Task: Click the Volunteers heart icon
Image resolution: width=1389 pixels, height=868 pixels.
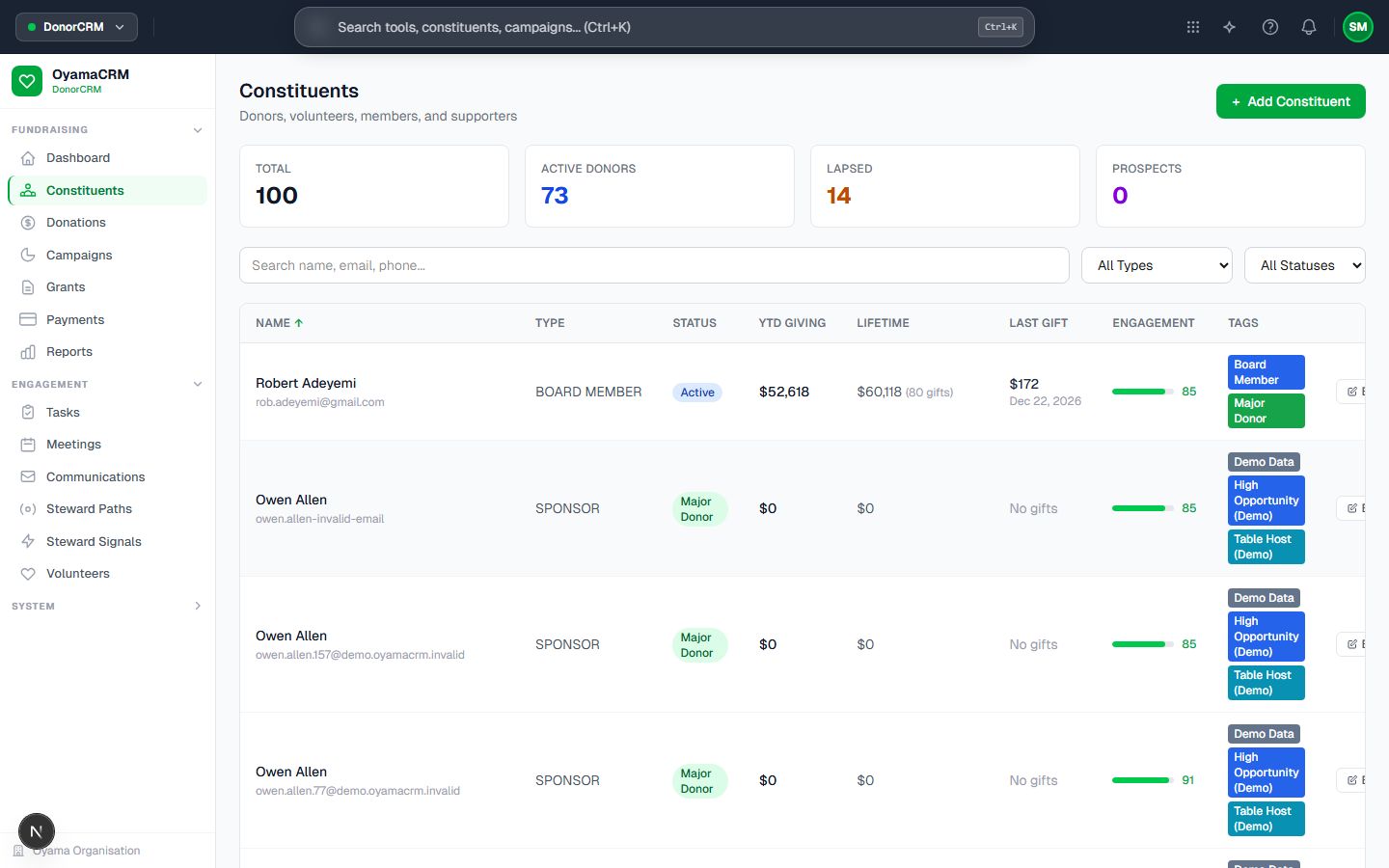Action: 28,574
